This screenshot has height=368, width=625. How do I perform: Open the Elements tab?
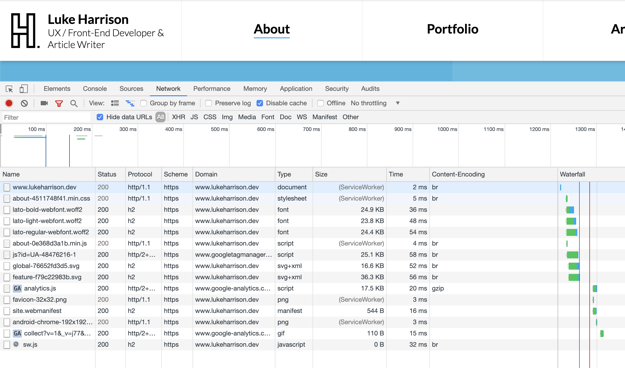57,89
